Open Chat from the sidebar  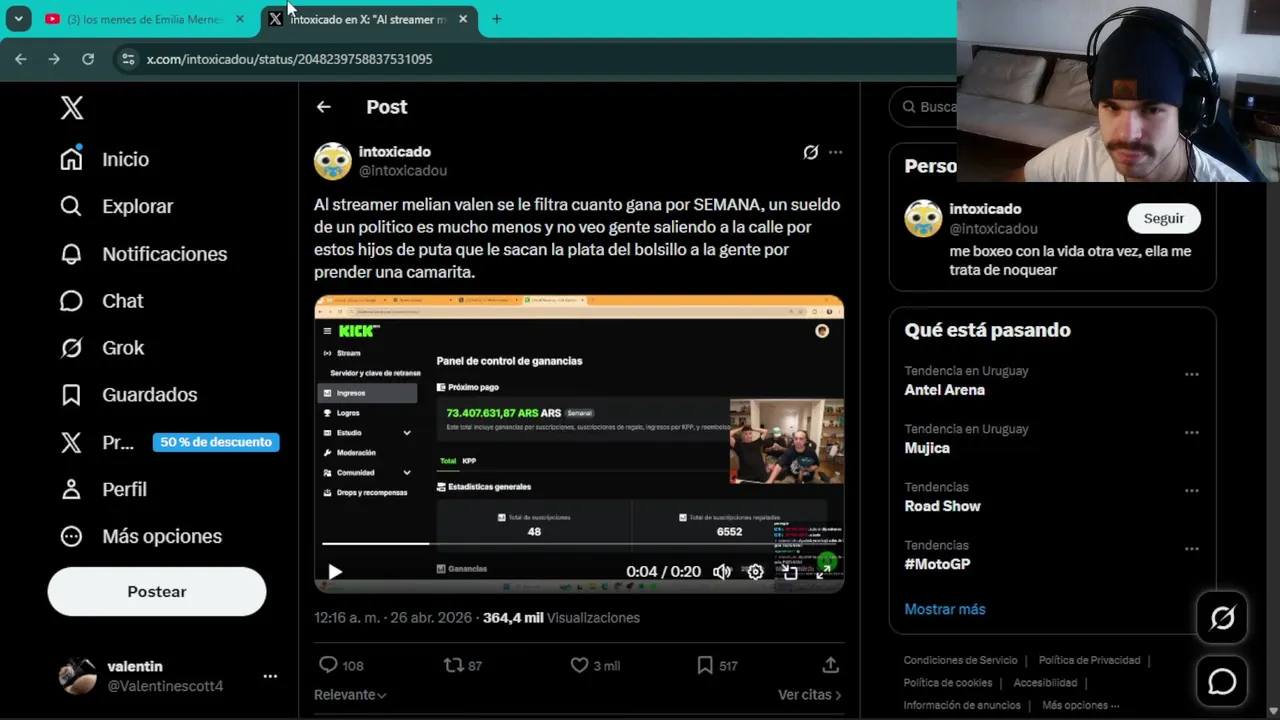click(101, 301)
